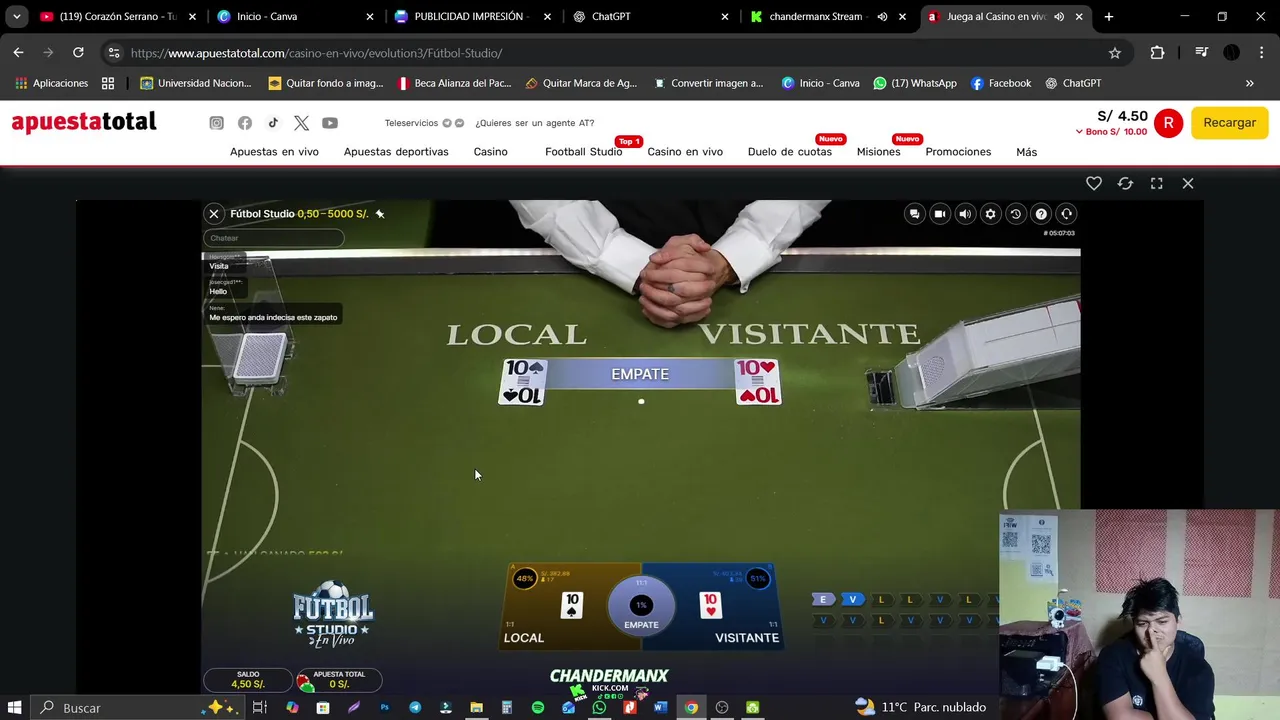
Task: Open Apuesta Total Facebook icon
Action: point(245,123)
